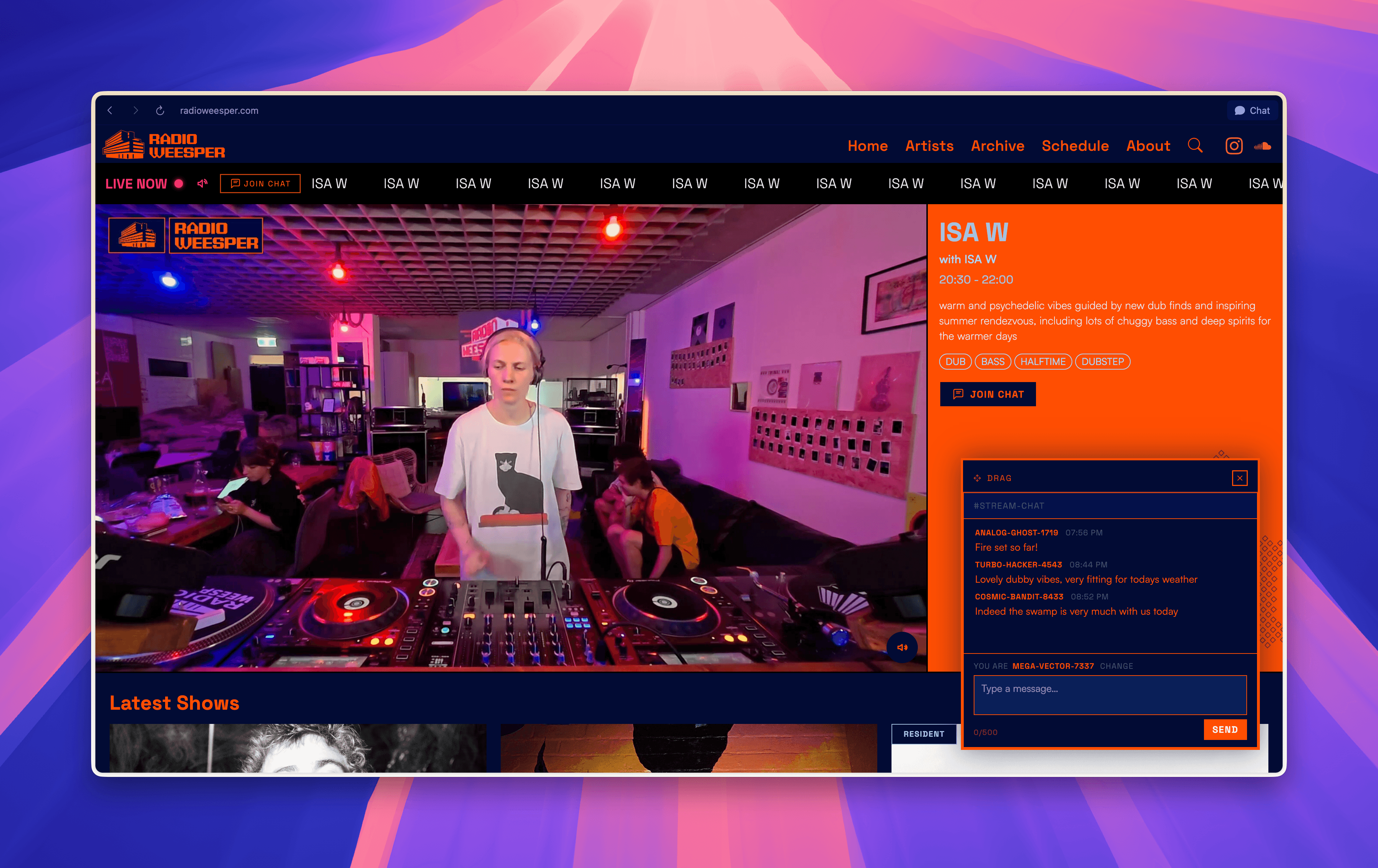The height and width of the screenshot is (868, 1378).
Task: Click the 'Lovely dubby vibes' message
Action: coord(1085,579)
